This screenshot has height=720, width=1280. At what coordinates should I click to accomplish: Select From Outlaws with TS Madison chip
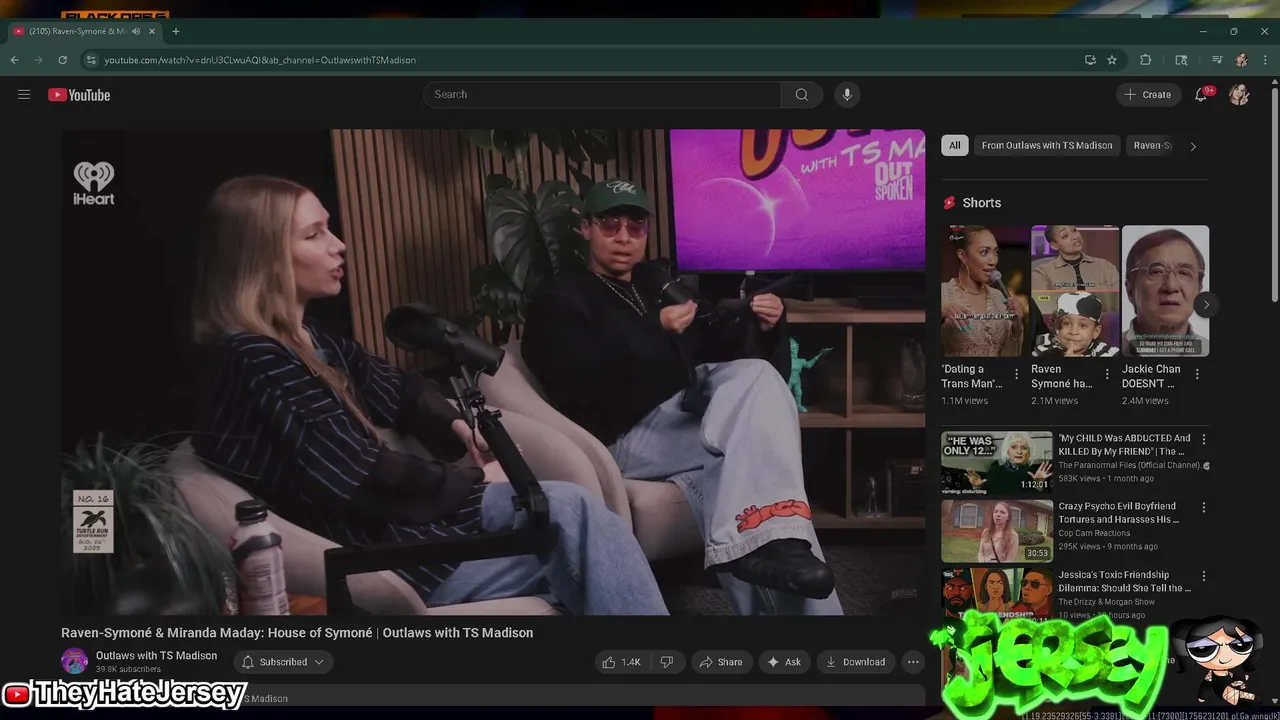pyautogui.click(x=1047, y=146)
